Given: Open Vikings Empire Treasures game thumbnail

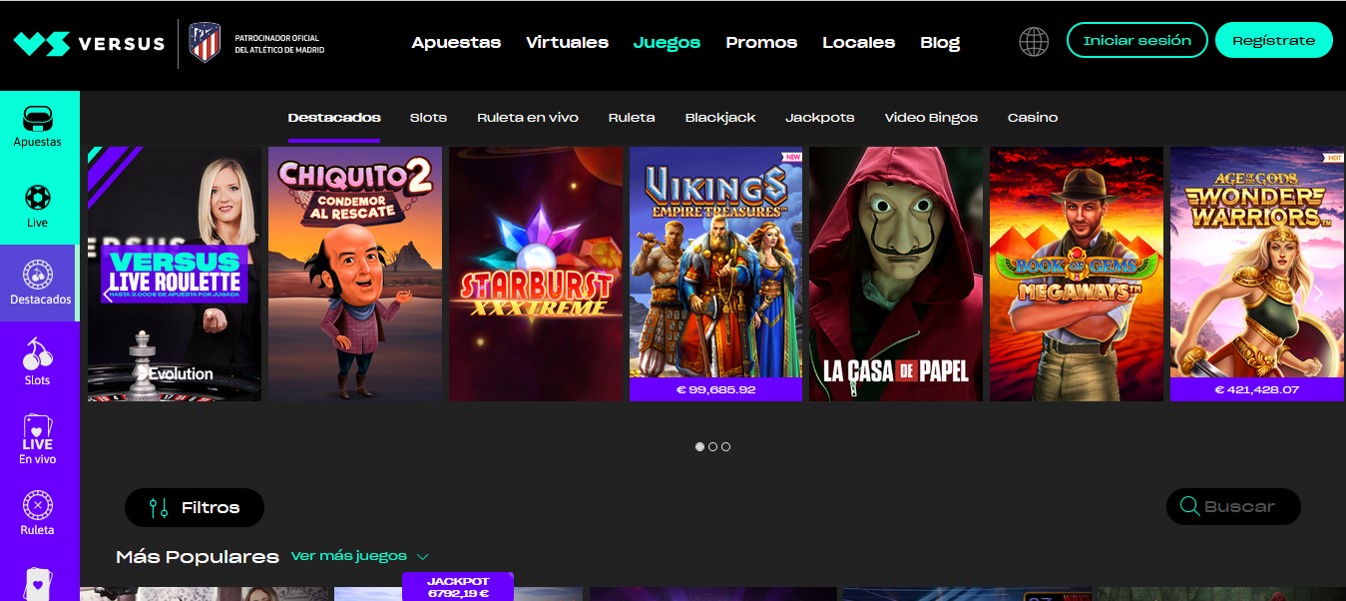Looking at the screenshot, I should [x=716, y=274].
